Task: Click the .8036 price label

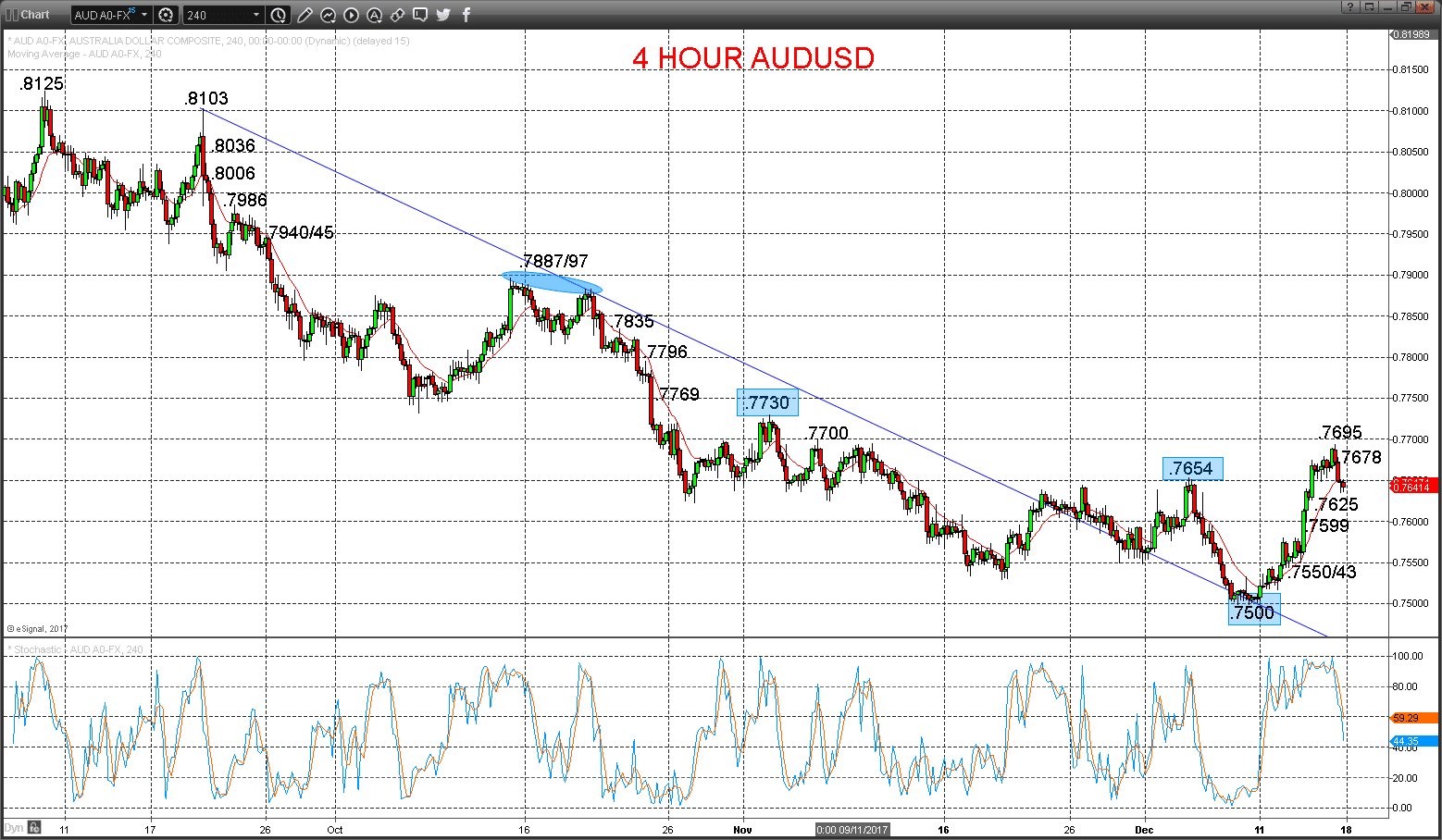Action: [x=233, y=145]
